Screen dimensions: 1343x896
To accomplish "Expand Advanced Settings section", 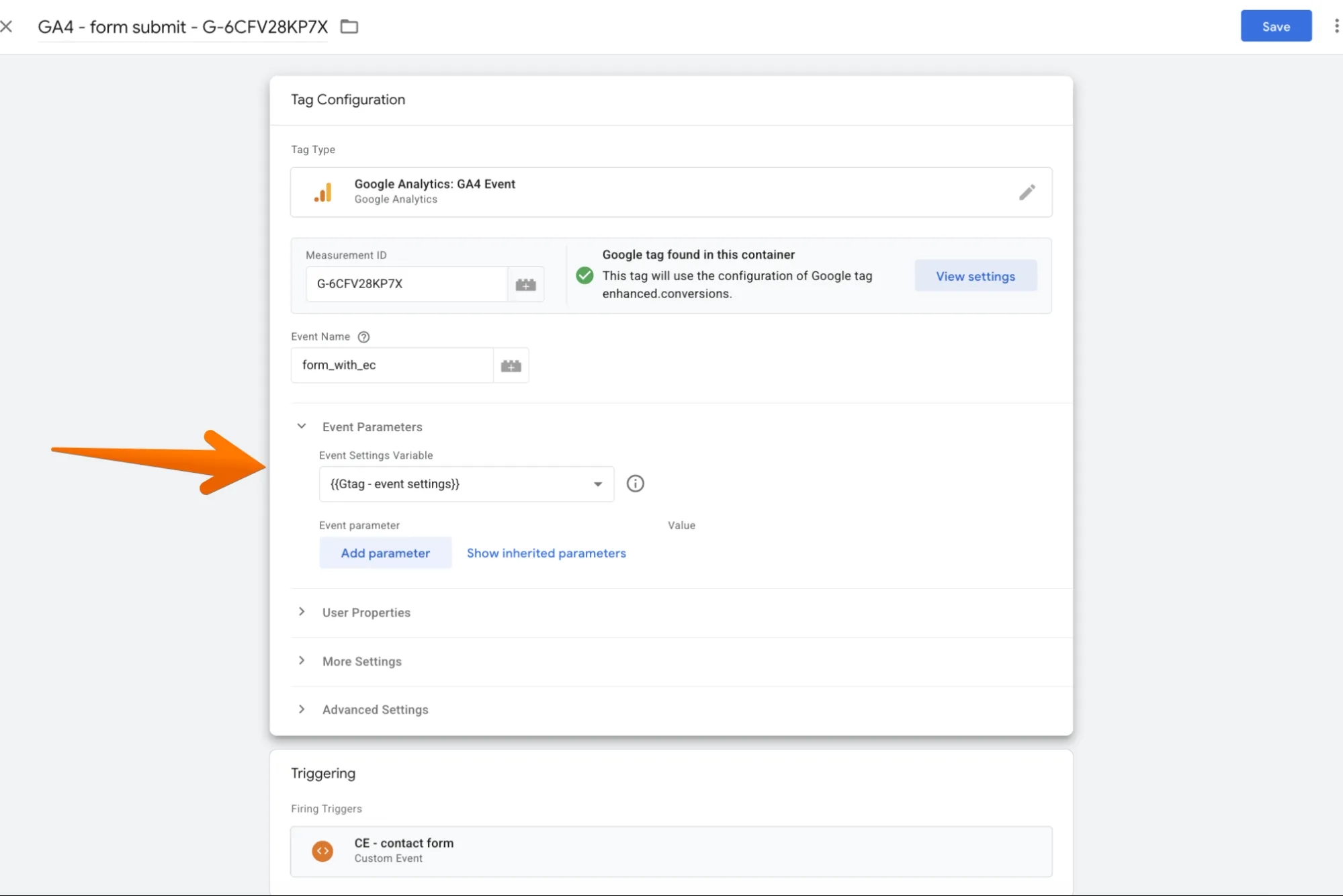I will (302, 709).
